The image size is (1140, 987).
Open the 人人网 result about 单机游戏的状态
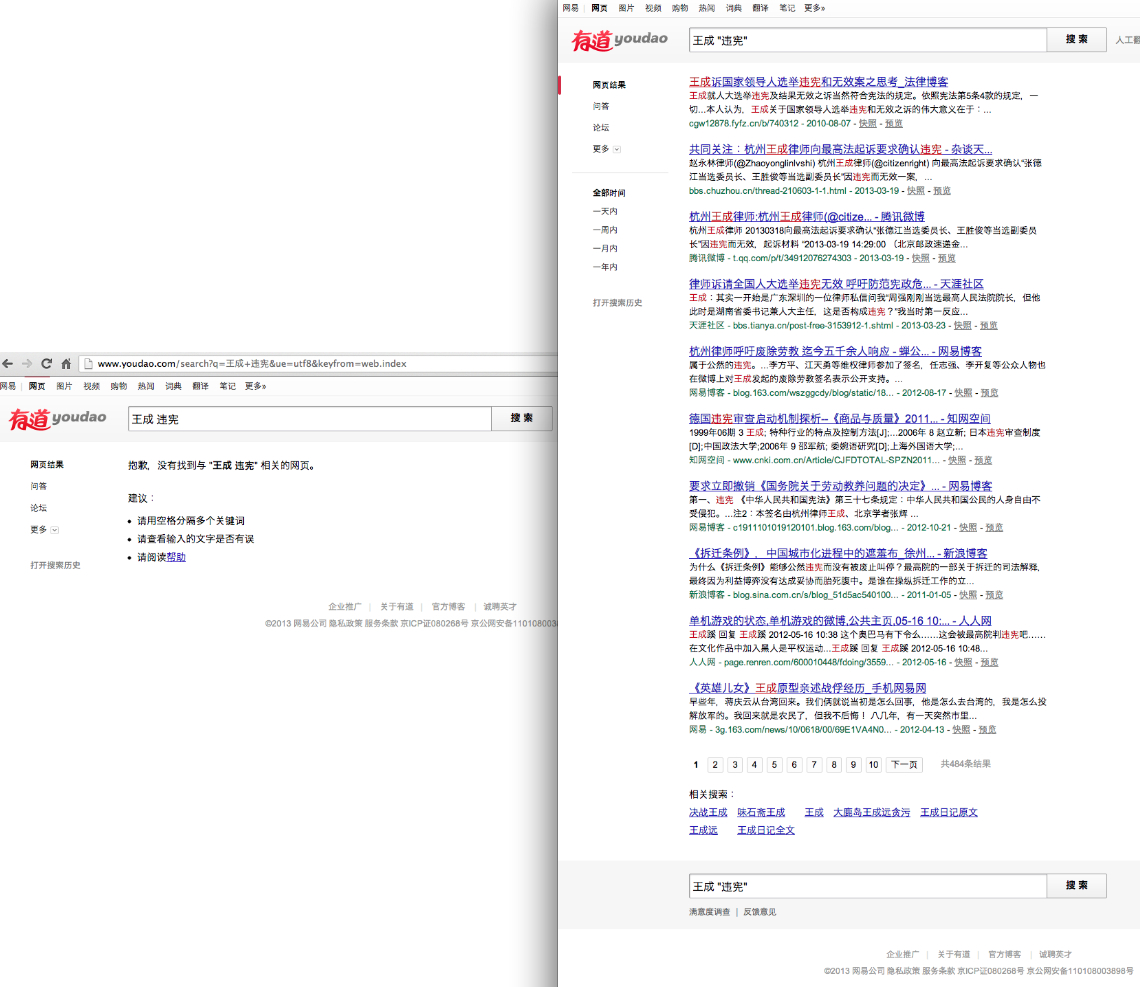840,621
